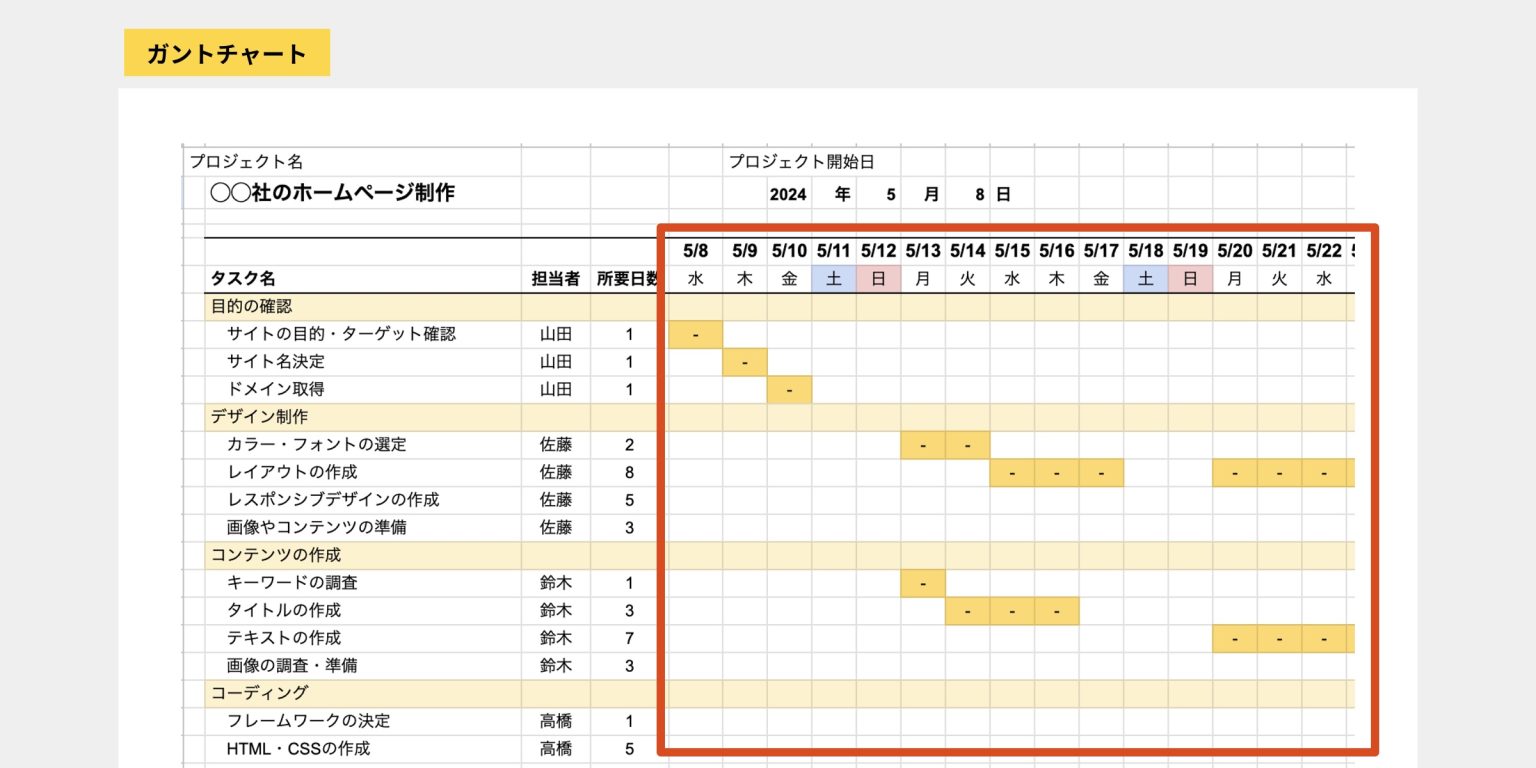
Task: Select the 担当者 column header
Action: click(556, 279)
